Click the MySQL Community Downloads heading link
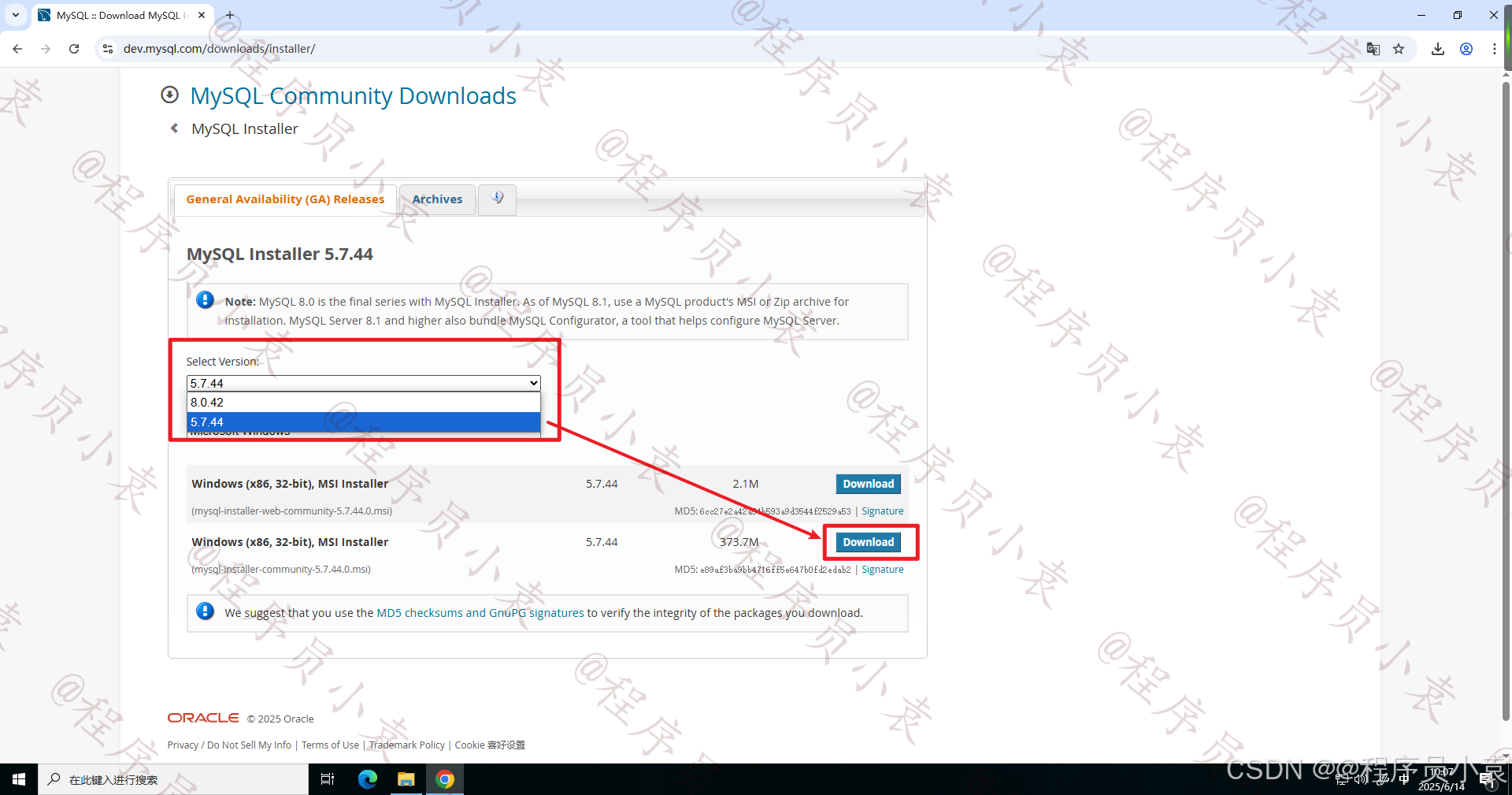 coord(353,95)
